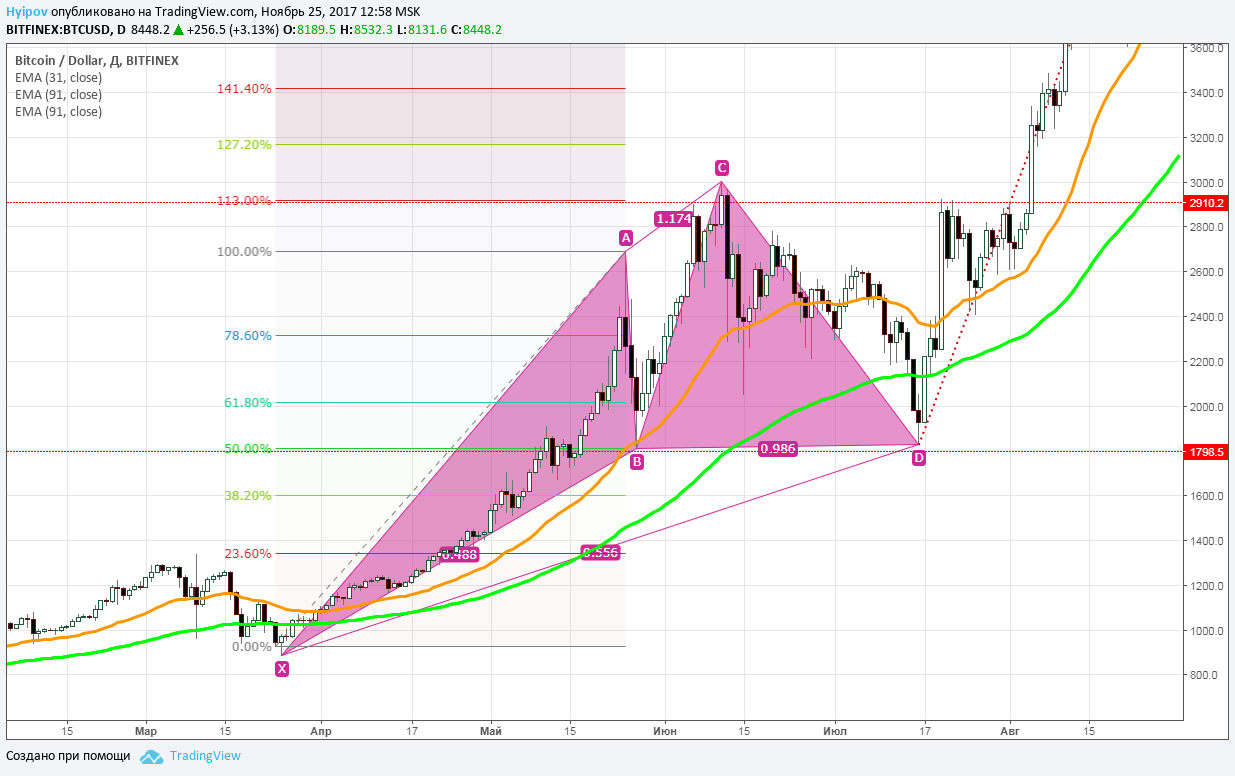Click the 1.174 ratio label
The width and height of the screenshot is (1235, 776).
[x=674, y=218]
